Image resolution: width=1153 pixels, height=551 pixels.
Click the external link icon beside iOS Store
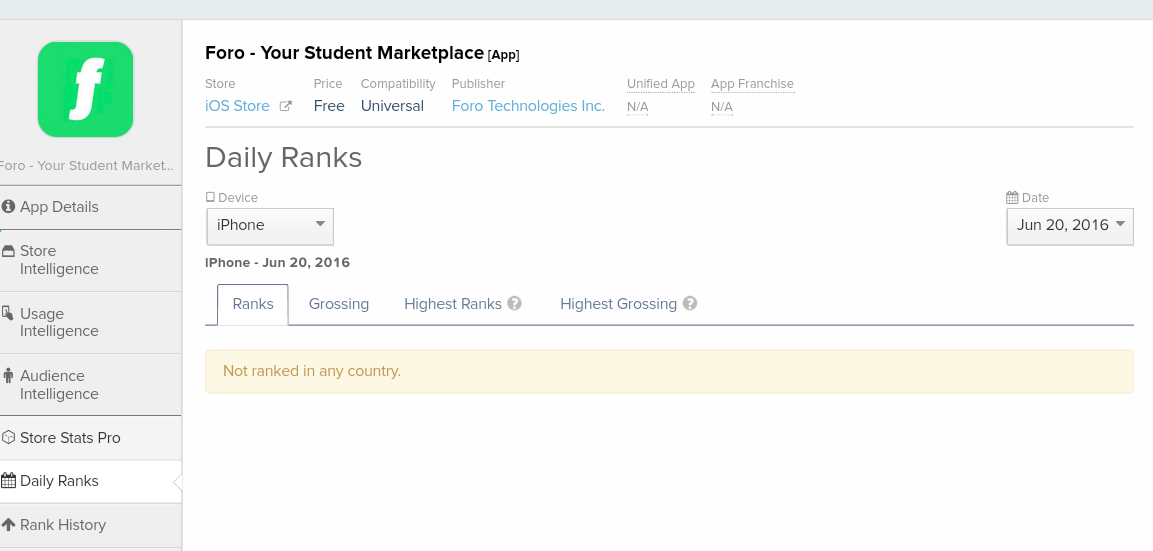[x=285, y=106]
